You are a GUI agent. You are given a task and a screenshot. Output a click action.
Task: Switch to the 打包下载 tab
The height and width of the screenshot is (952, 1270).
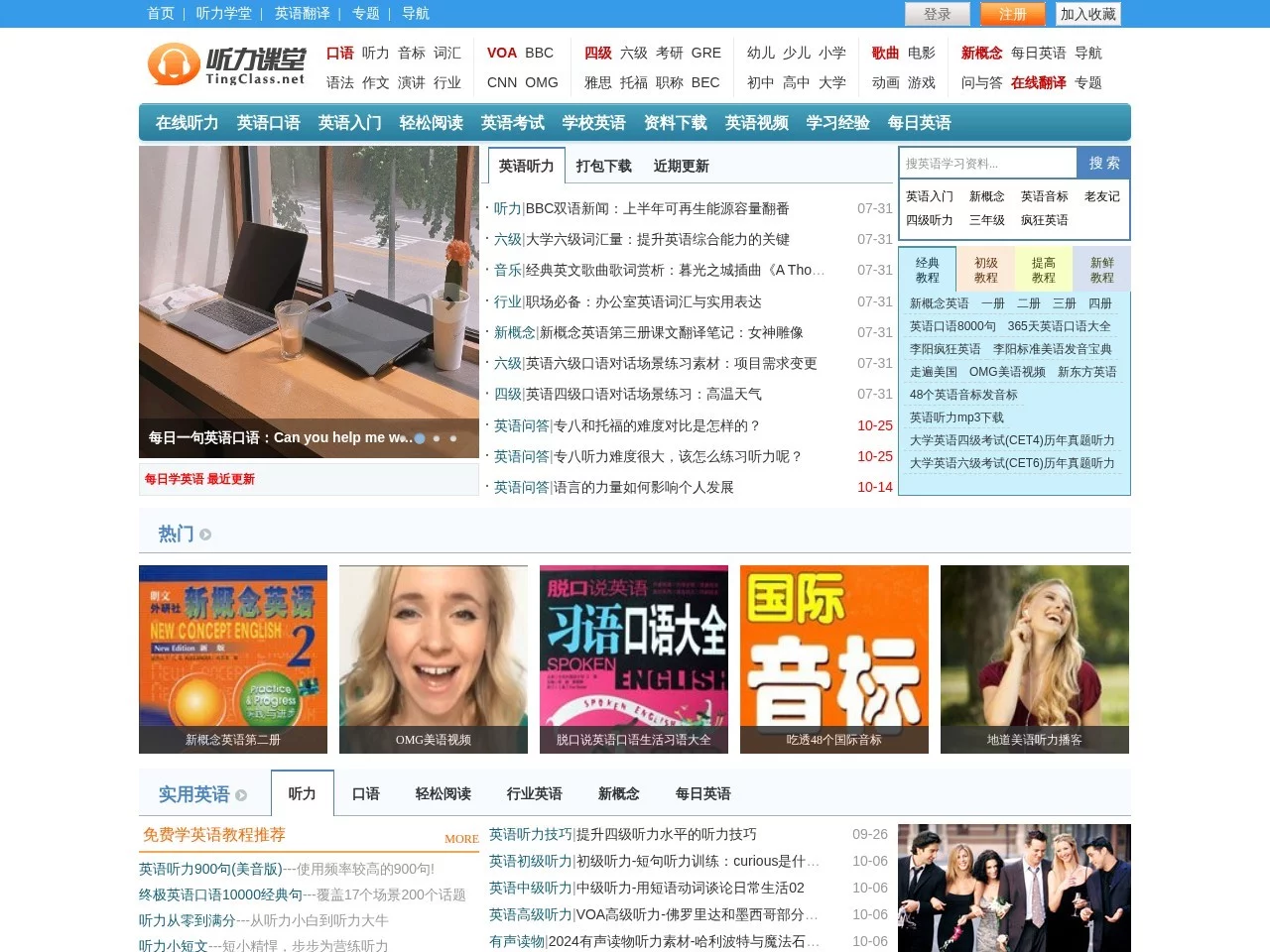[x=604, y=166]
